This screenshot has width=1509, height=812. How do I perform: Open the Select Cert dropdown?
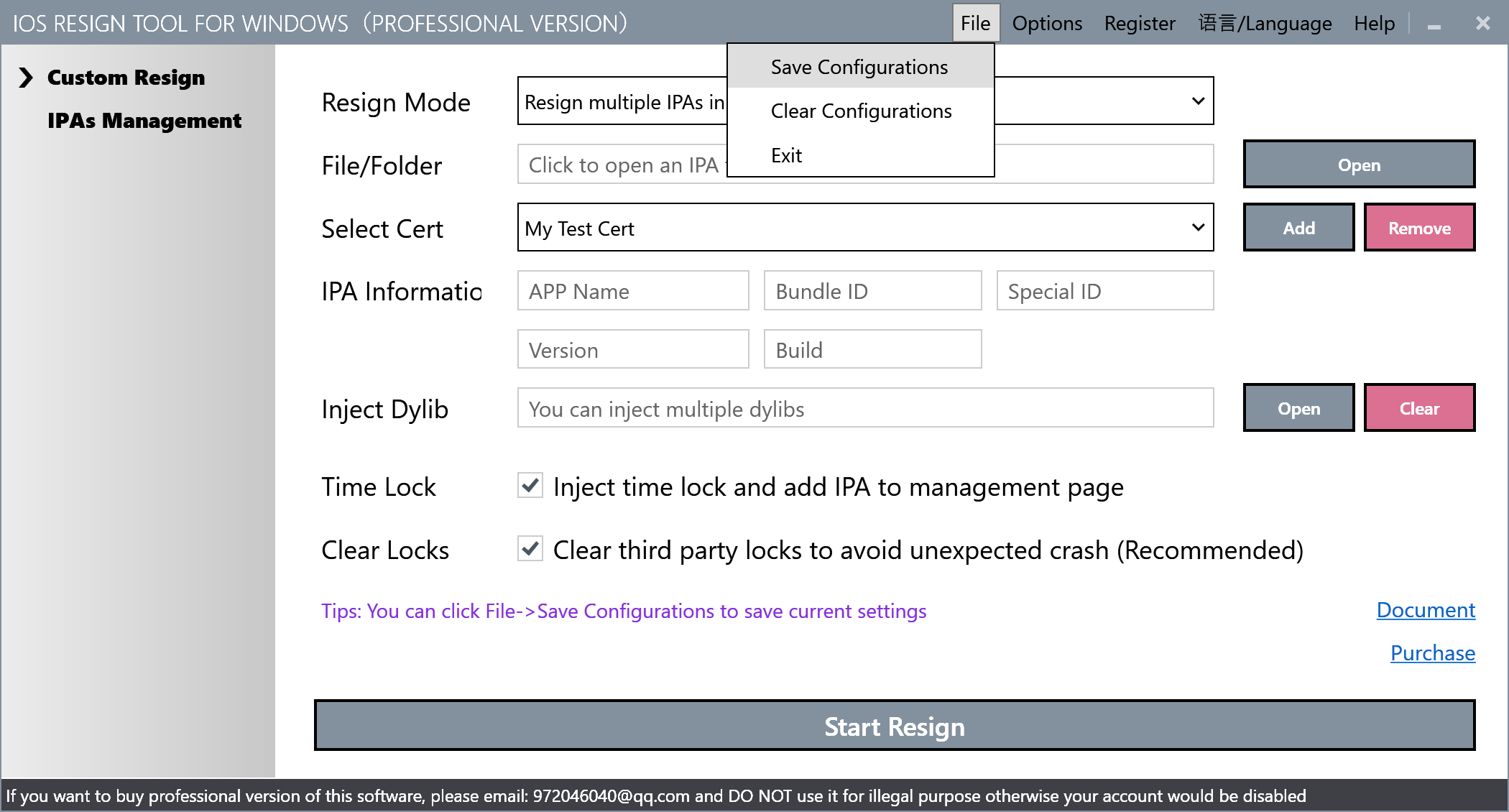[x=1197, y=228]
